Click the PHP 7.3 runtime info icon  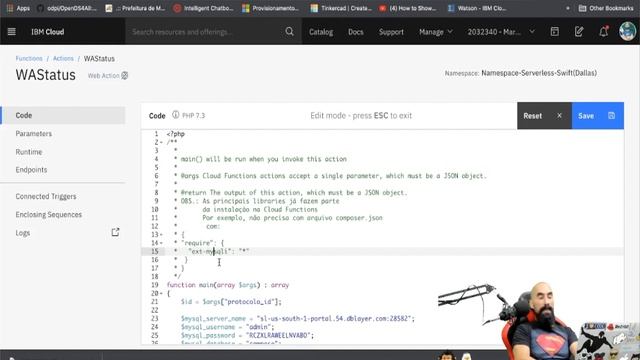176,115
